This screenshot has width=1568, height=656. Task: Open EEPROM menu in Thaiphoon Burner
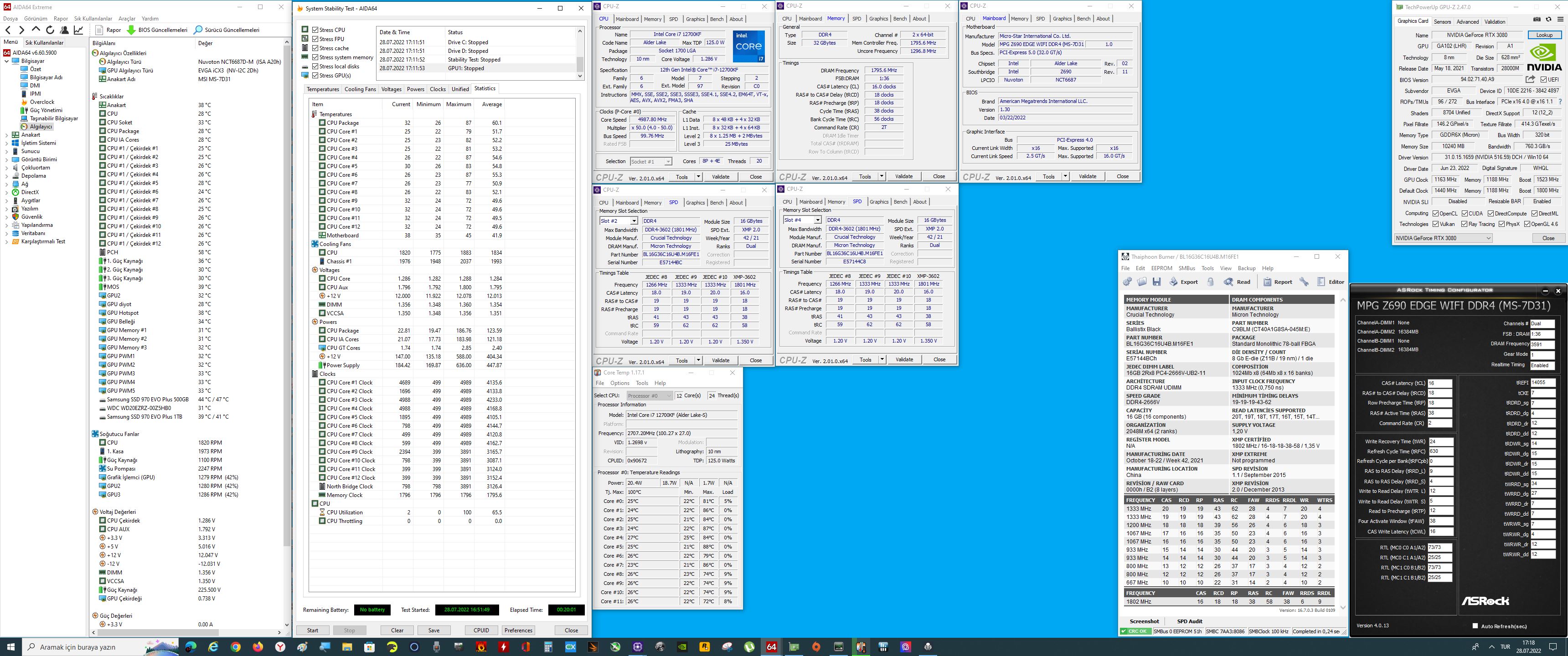(x=1161, y=268)
